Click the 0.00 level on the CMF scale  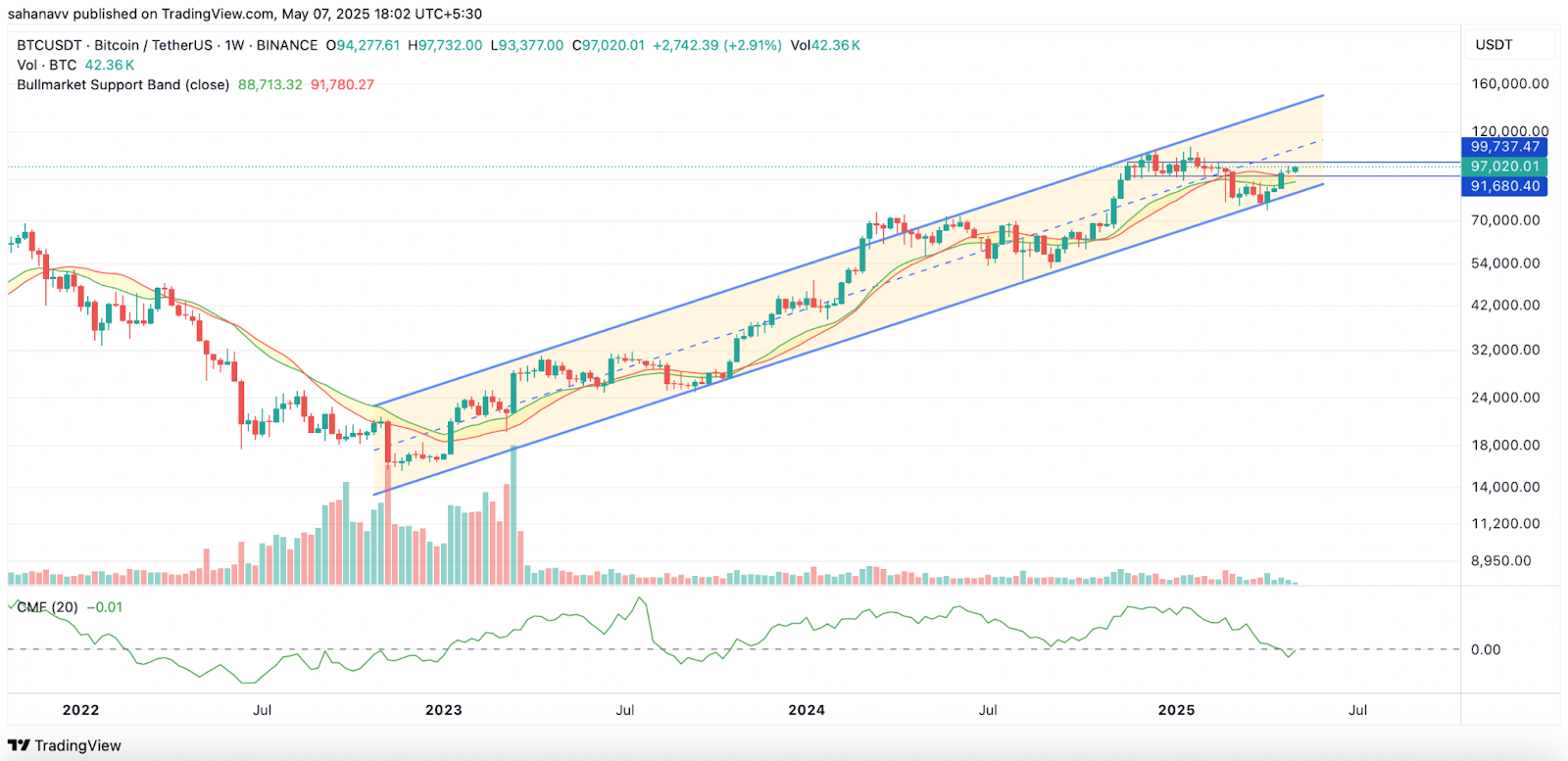1486,649
